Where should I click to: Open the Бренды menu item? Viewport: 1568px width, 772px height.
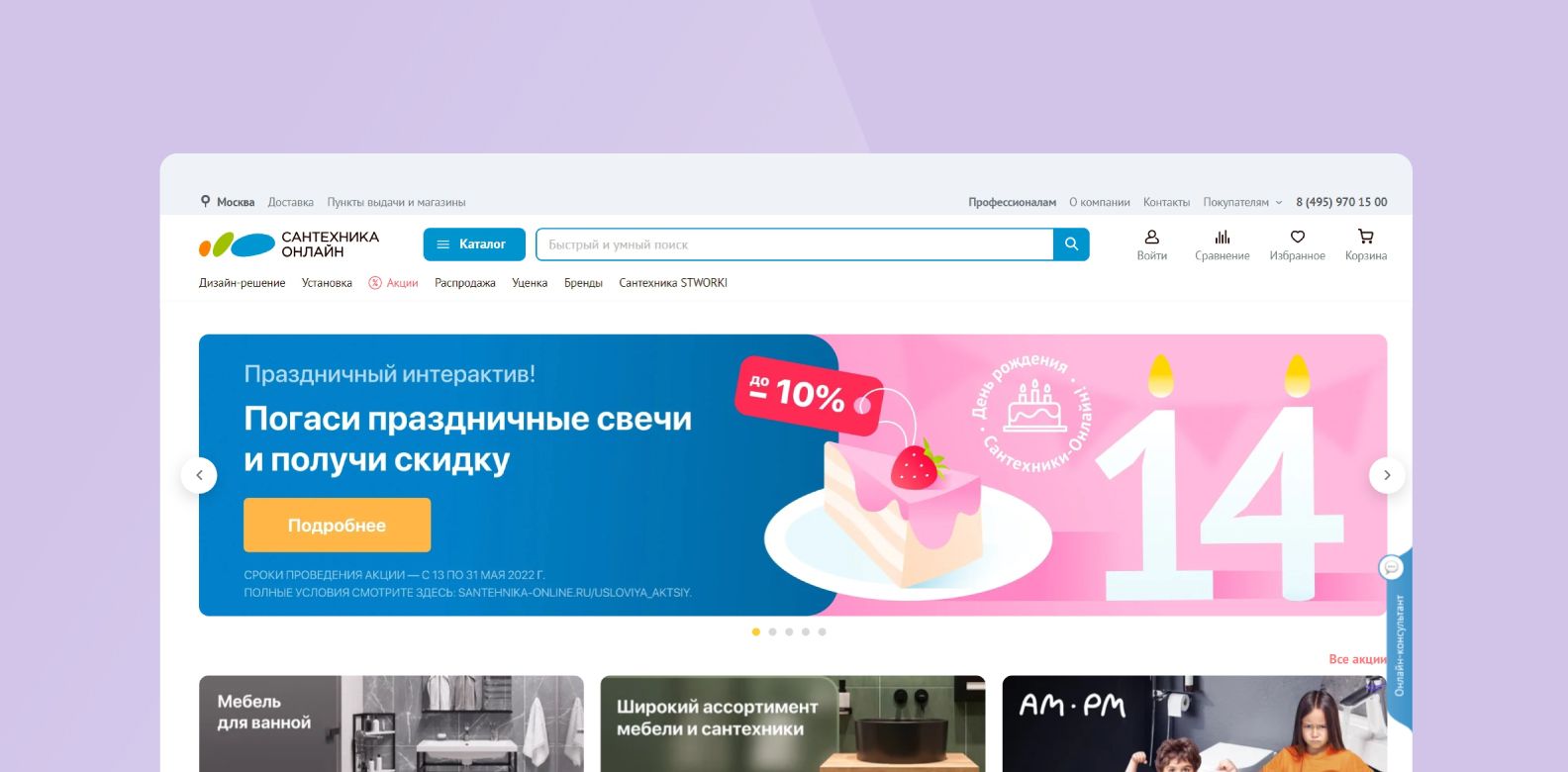click(583, 283)
